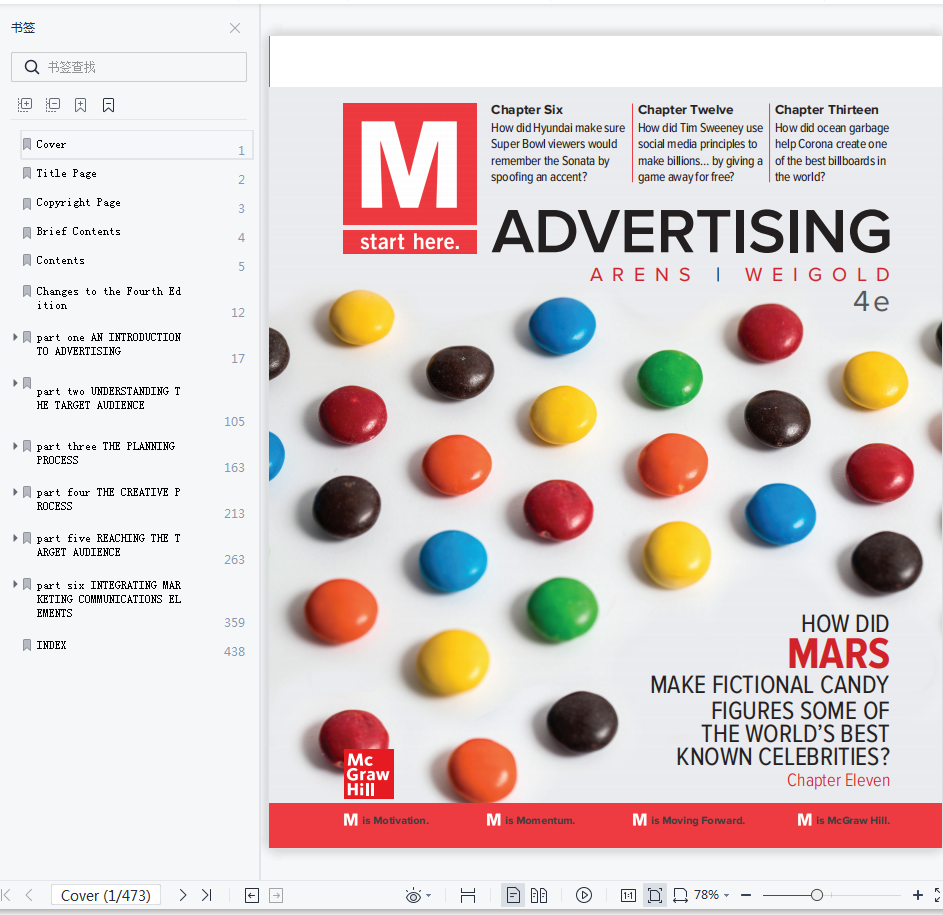Viewport: 943px width, 915px height.
Task: Click the ADVERTISING title text
Action: click(x=691, y=231)
